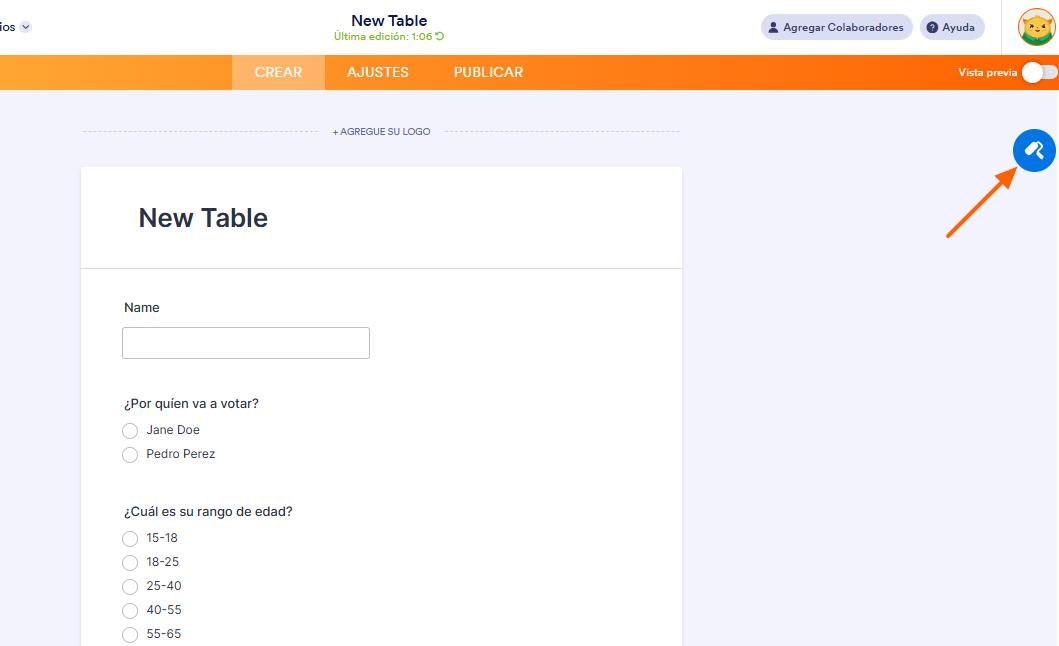Choose the 55-65 age range option
The image size is (1059, 646).
tap(130, 634)
